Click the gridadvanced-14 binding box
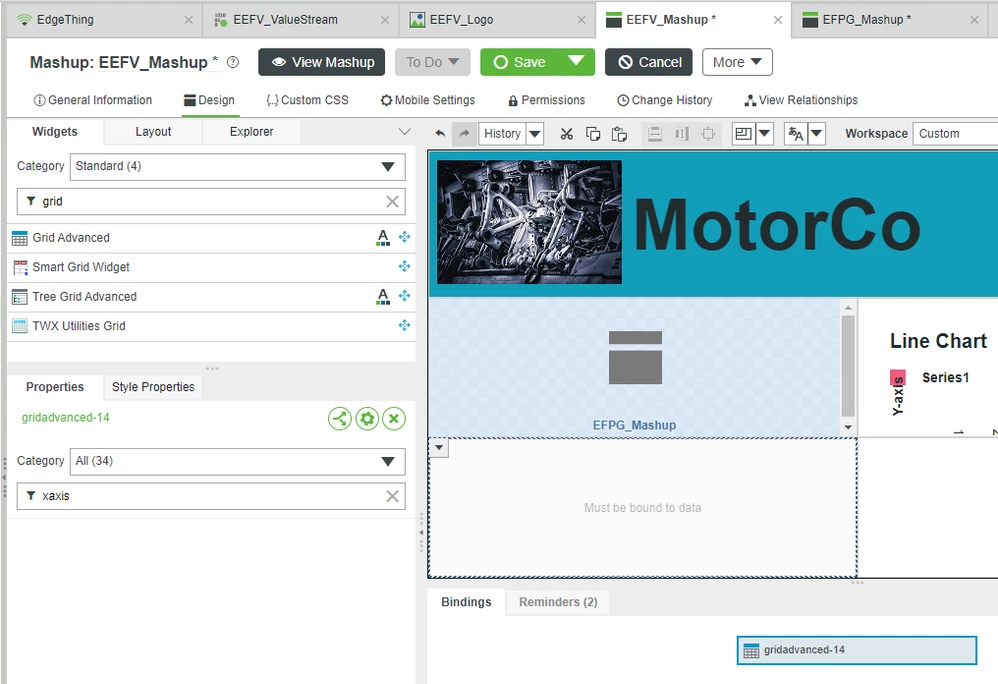998x684 pixels. [857, 650]
